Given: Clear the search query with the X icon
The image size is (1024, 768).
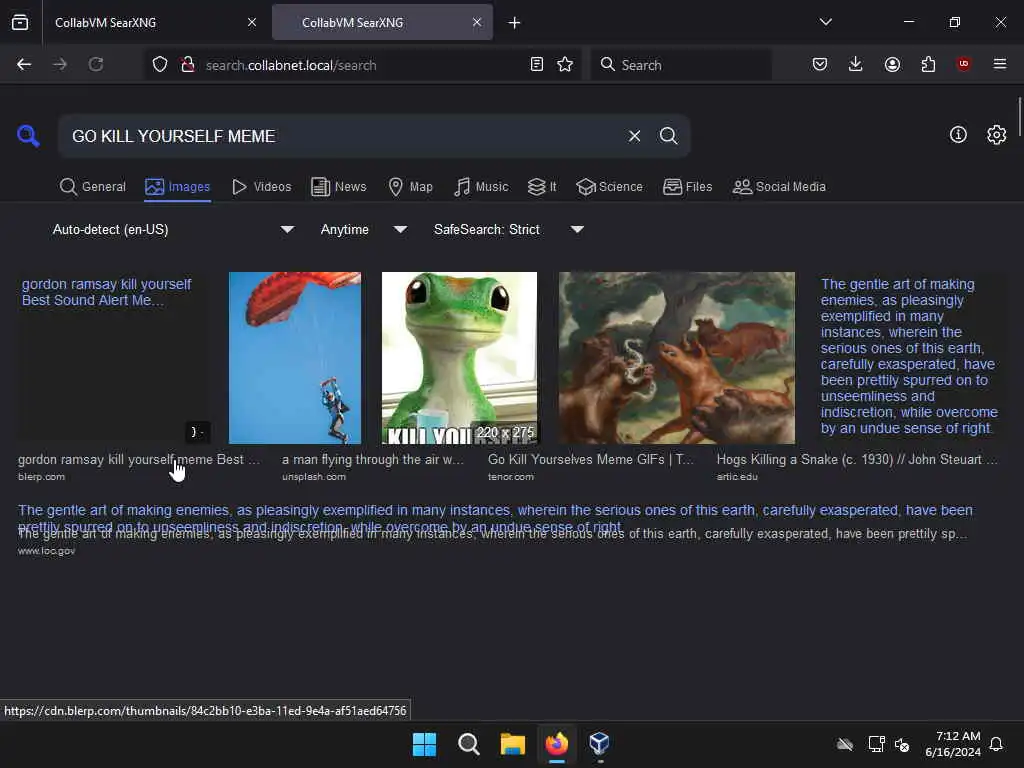Looking at the screenshot, I should pyautogui.click(x=634, y=136).
